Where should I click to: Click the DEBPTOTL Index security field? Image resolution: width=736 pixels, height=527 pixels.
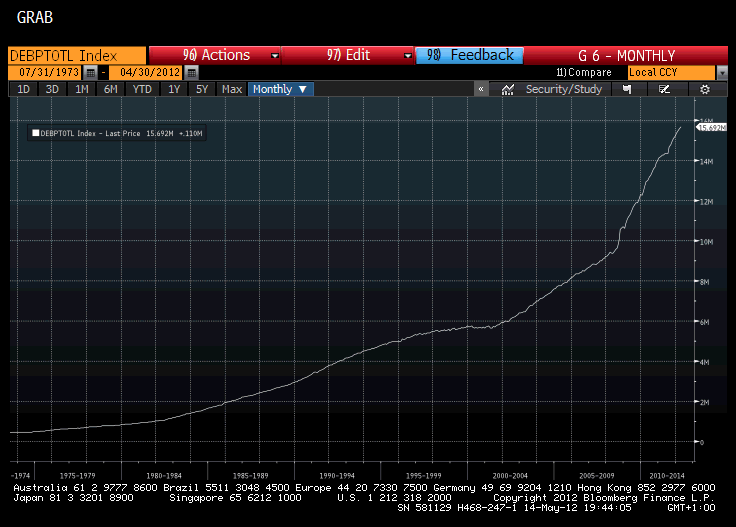[77, 56]
